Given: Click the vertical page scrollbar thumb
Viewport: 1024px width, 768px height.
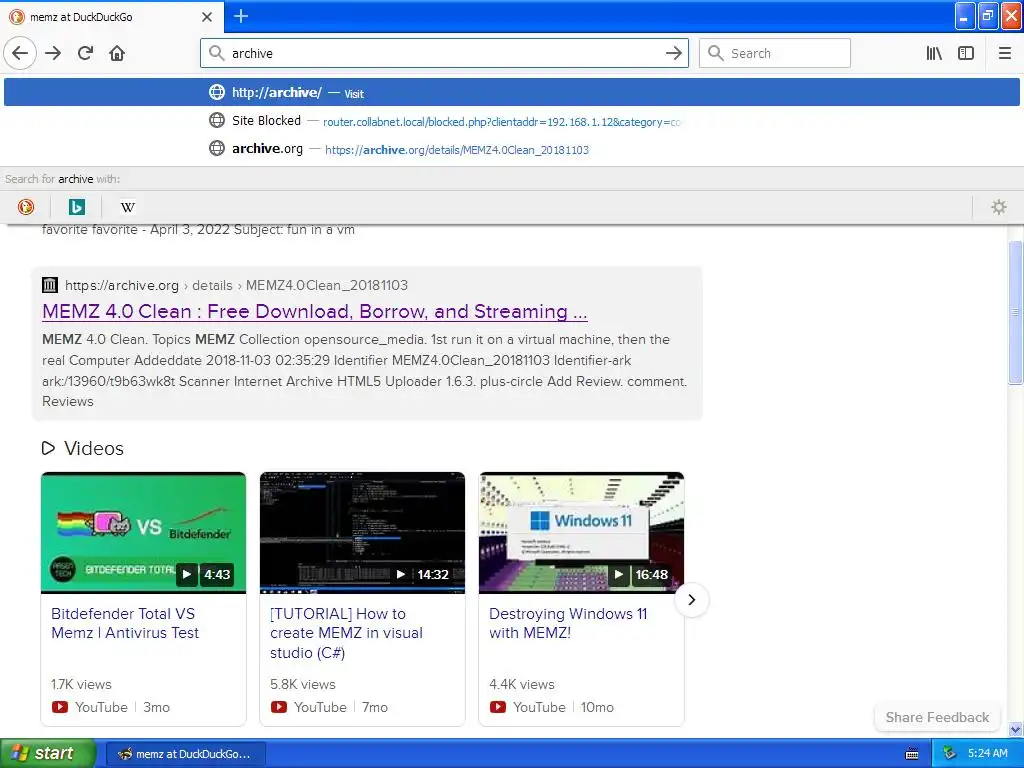Looking at the screenshot, I should (1016, 312).
